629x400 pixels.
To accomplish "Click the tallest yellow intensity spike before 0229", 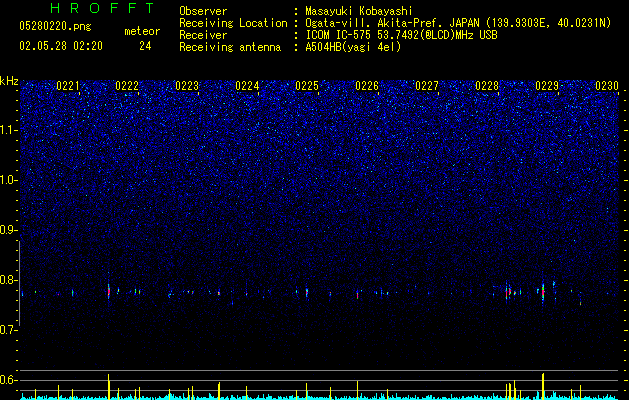I will pyautogui.click(x=543, y=386).
